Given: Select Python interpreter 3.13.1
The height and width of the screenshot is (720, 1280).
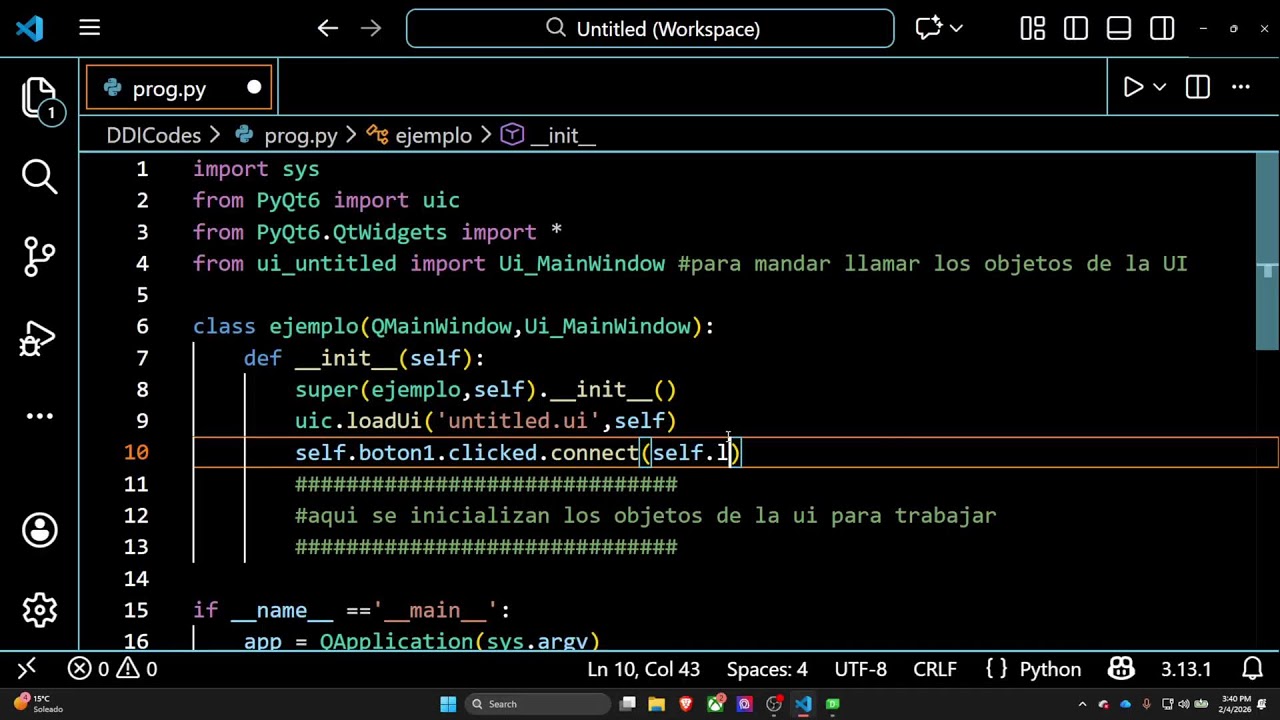Looking at the screenshot, I should (1186, 669).
